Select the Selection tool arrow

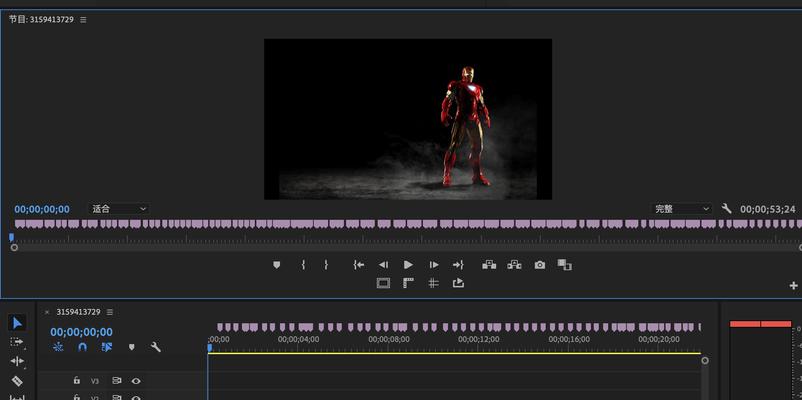pos(17,323)
